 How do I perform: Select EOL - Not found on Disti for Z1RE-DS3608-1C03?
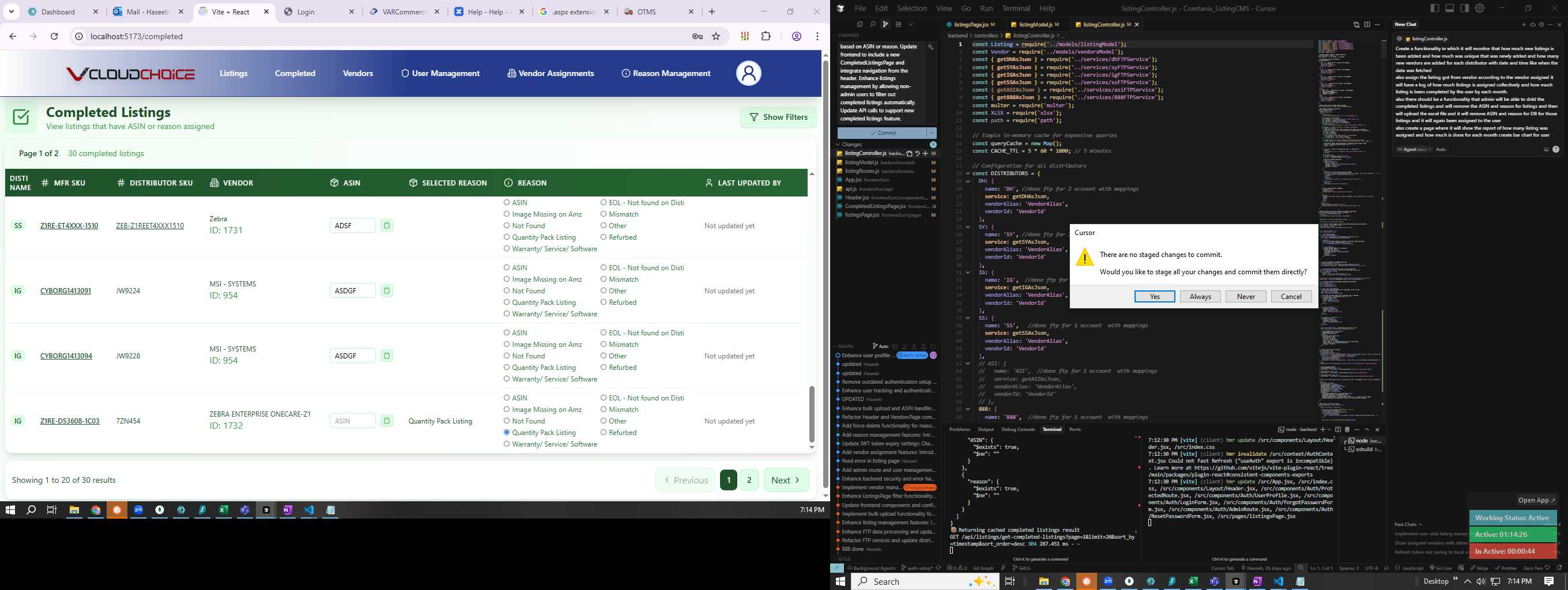pyautogui.click(x=603, y=398)
